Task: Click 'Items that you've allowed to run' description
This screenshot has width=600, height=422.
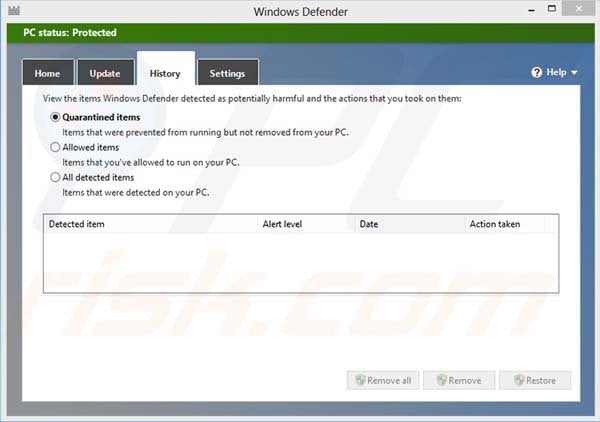Action: pos(151,162)
